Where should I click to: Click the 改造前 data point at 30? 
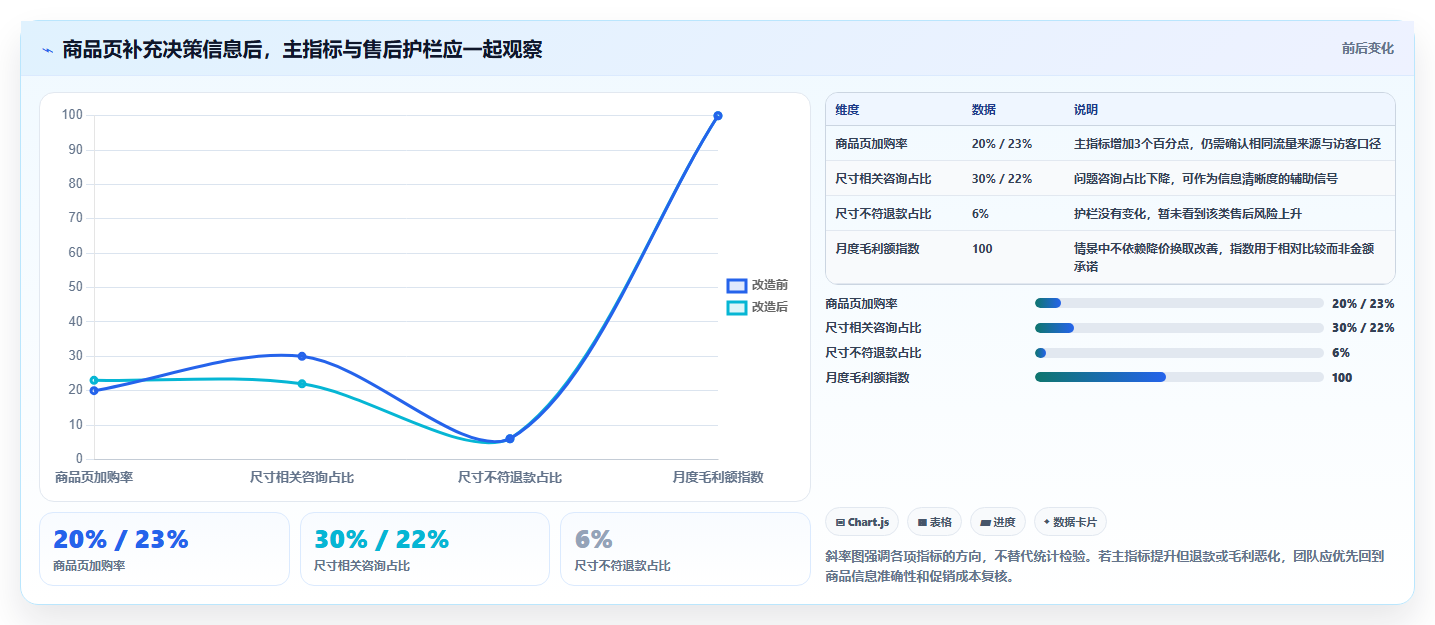[302, 356]
